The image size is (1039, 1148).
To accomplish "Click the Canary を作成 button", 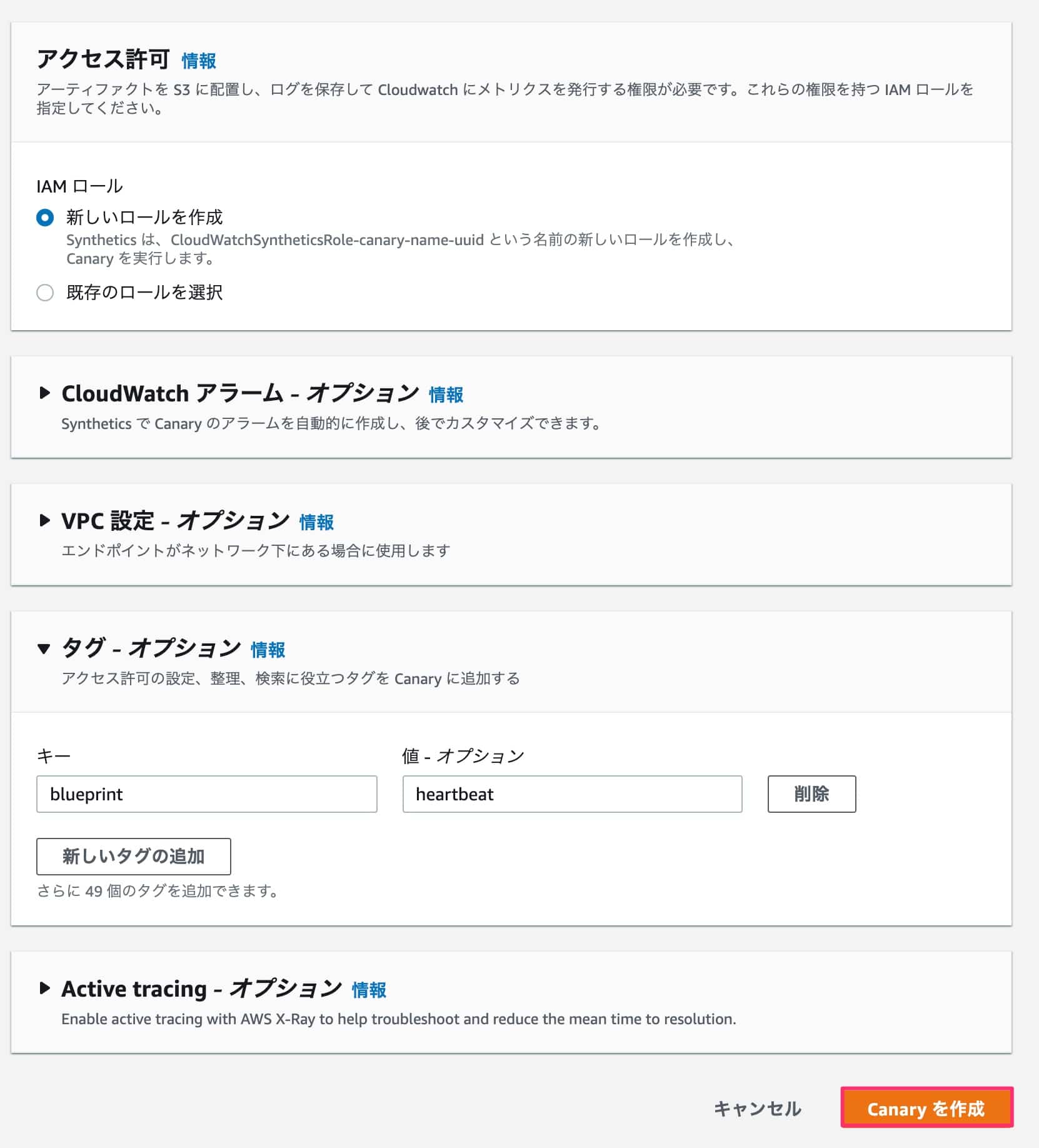I will coord(926,1109).
